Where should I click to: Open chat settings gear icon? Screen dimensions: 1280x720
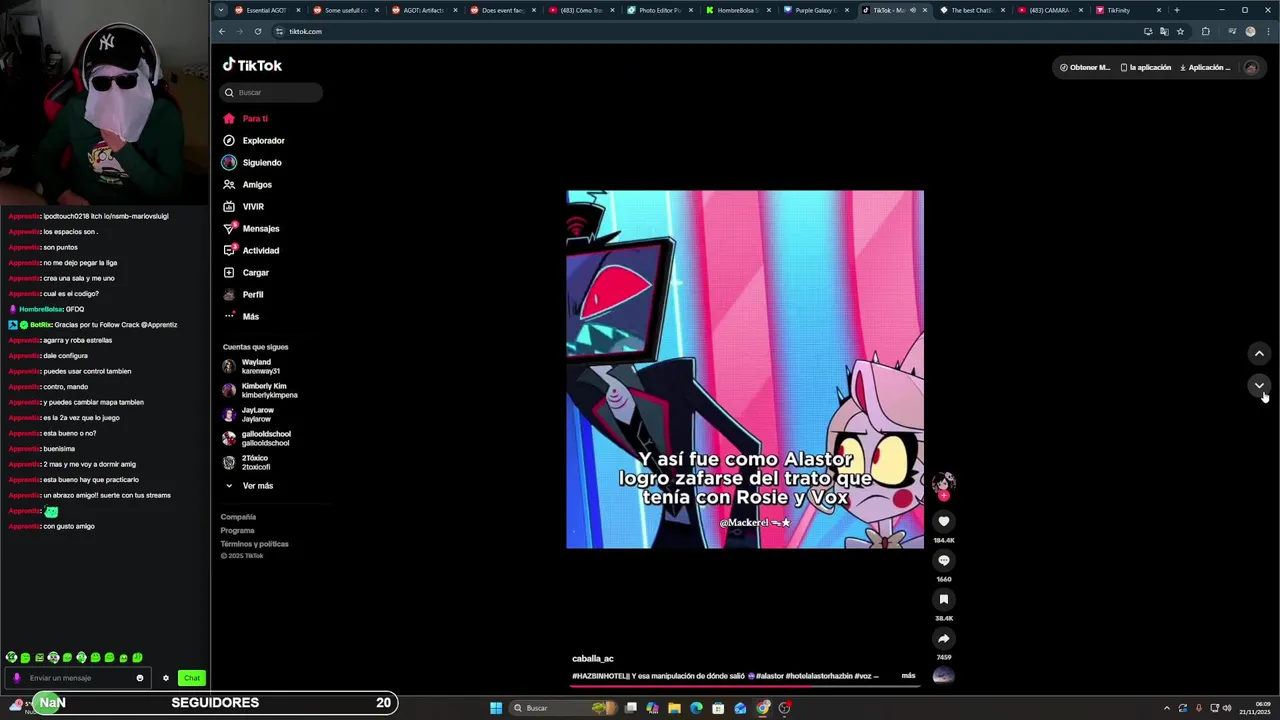(166, 678)
